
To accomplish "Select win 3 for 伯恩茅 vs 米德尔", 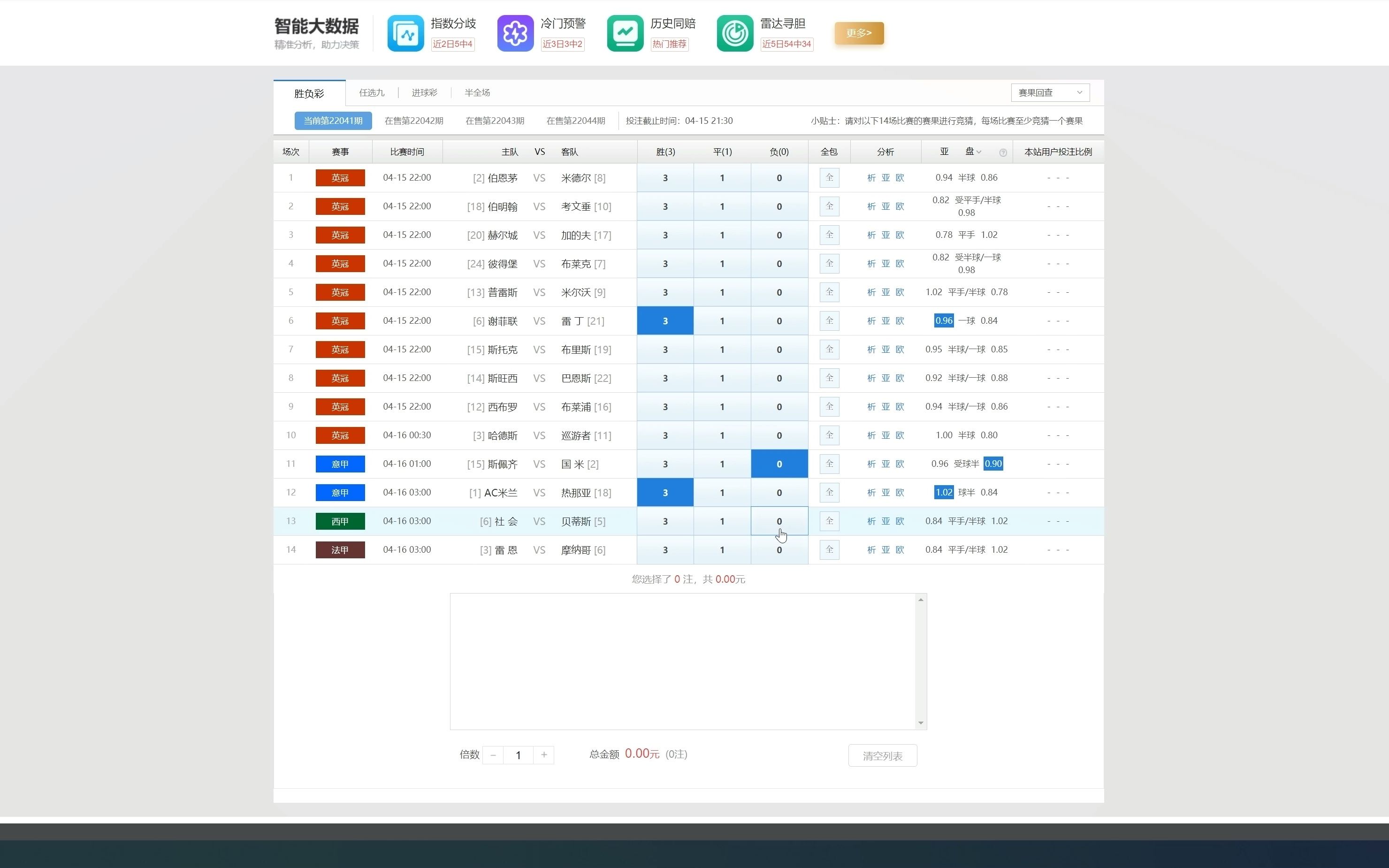I will click(x=665, y=178).
